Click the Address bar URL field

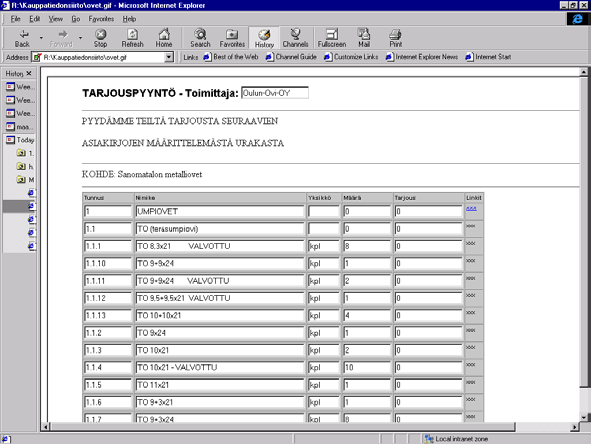pos(98,57)
